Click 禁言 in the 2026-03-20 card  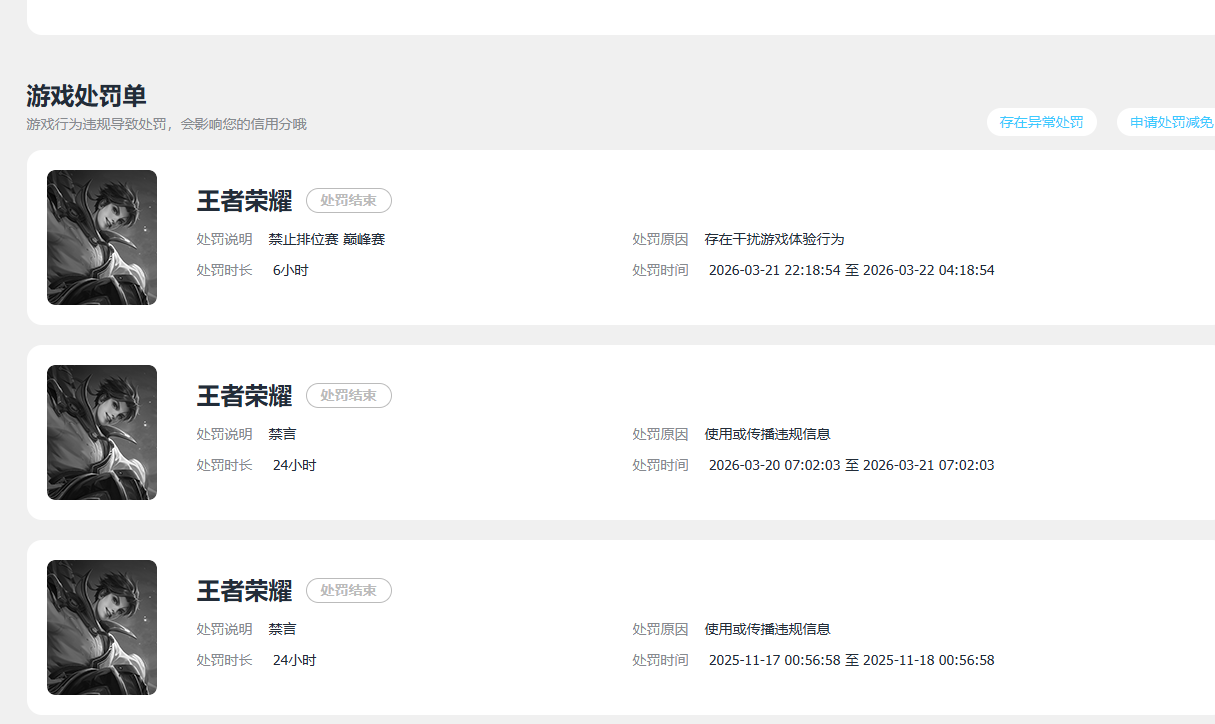(x=282, y=434)
